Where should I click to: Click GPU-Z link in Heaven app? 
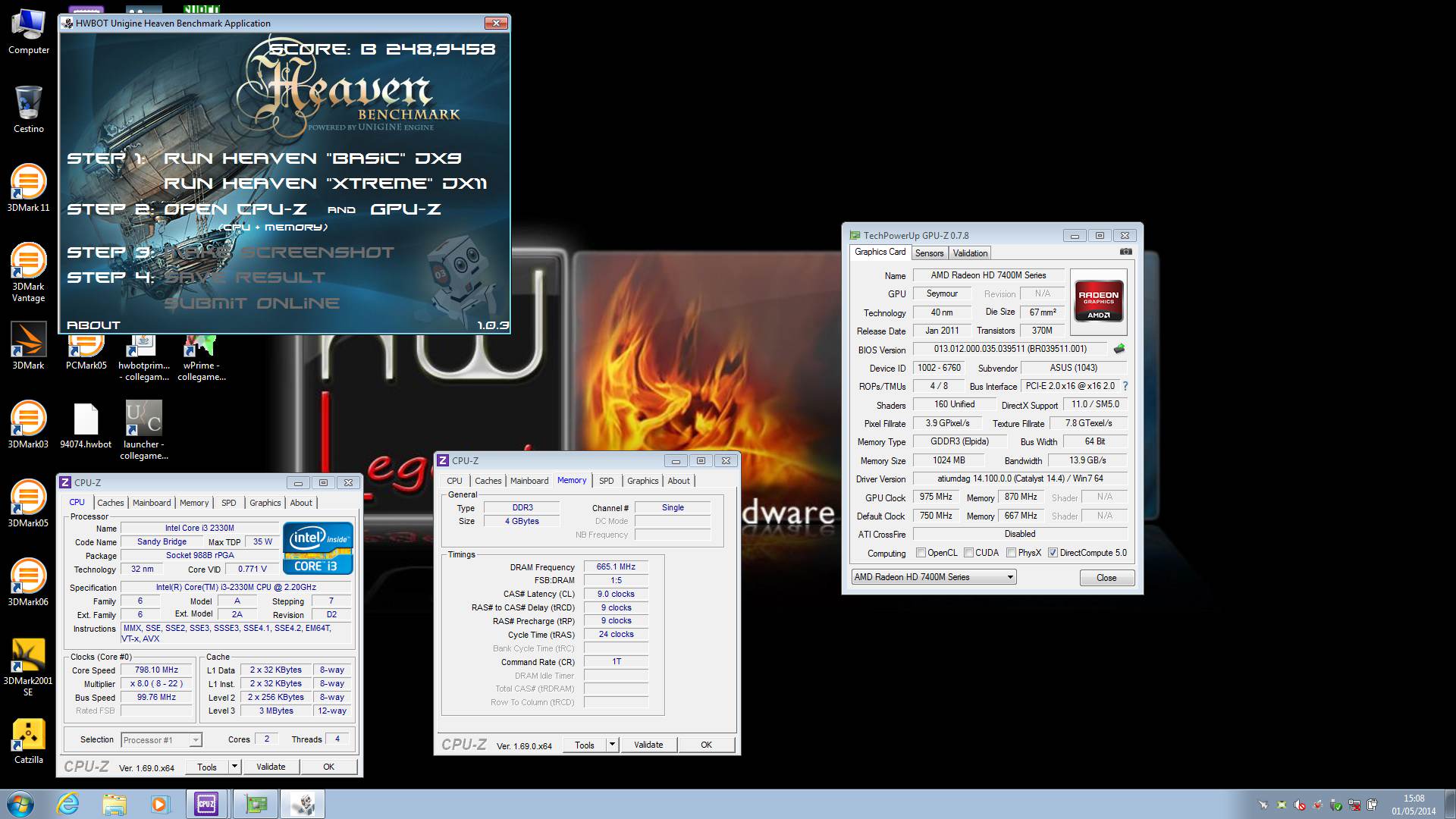click(406, 209)
